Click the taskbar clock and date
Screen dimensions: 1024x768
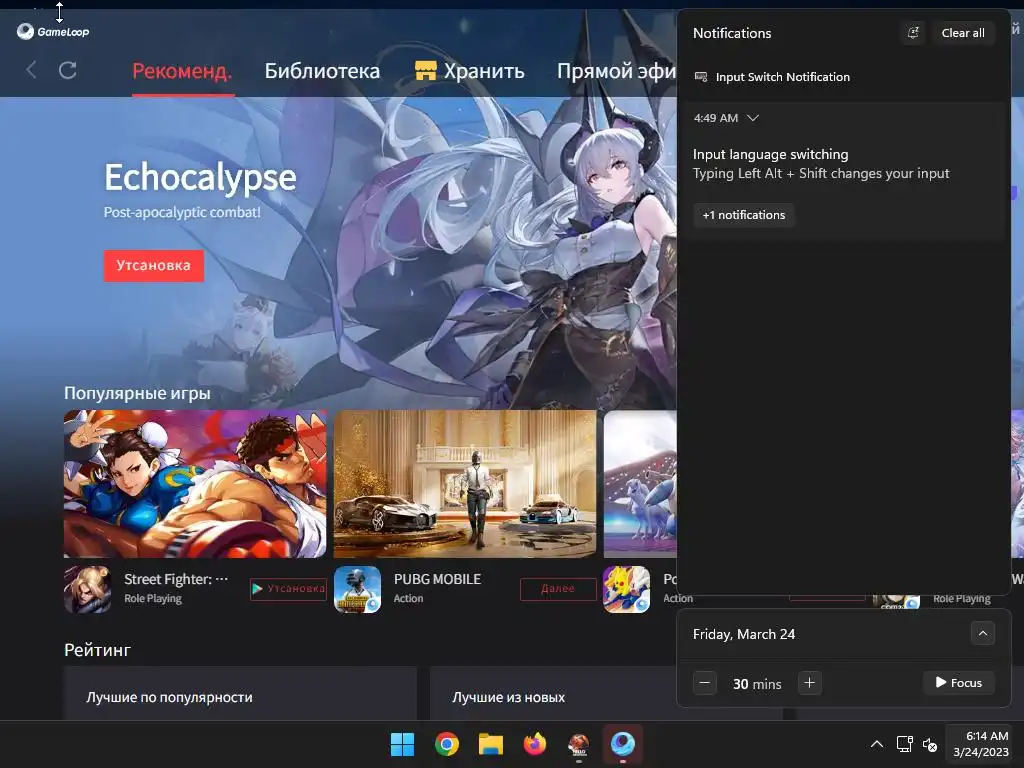click(x=981, y=744)
